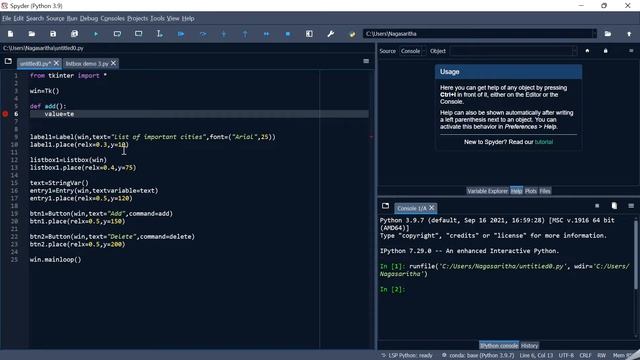Run current cell toolbar icon
The image size is (640, 360).
pos(117,34)
